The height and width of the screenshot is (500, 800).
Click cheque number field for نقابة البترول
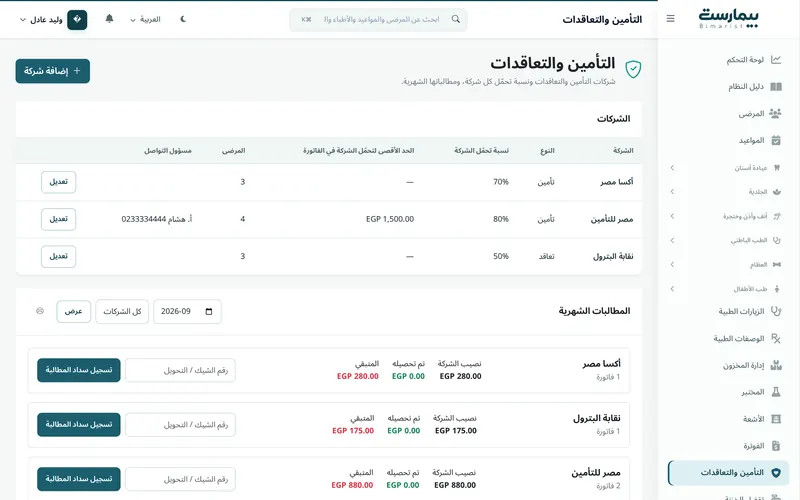tap(180, 424)
